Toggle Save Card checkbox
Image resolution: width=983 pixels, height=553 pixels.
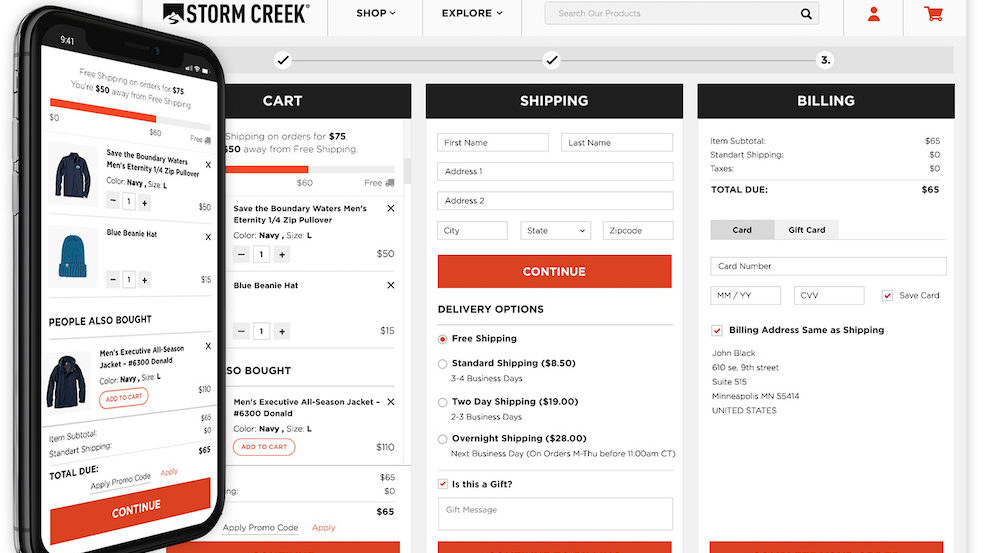(887, 295)
